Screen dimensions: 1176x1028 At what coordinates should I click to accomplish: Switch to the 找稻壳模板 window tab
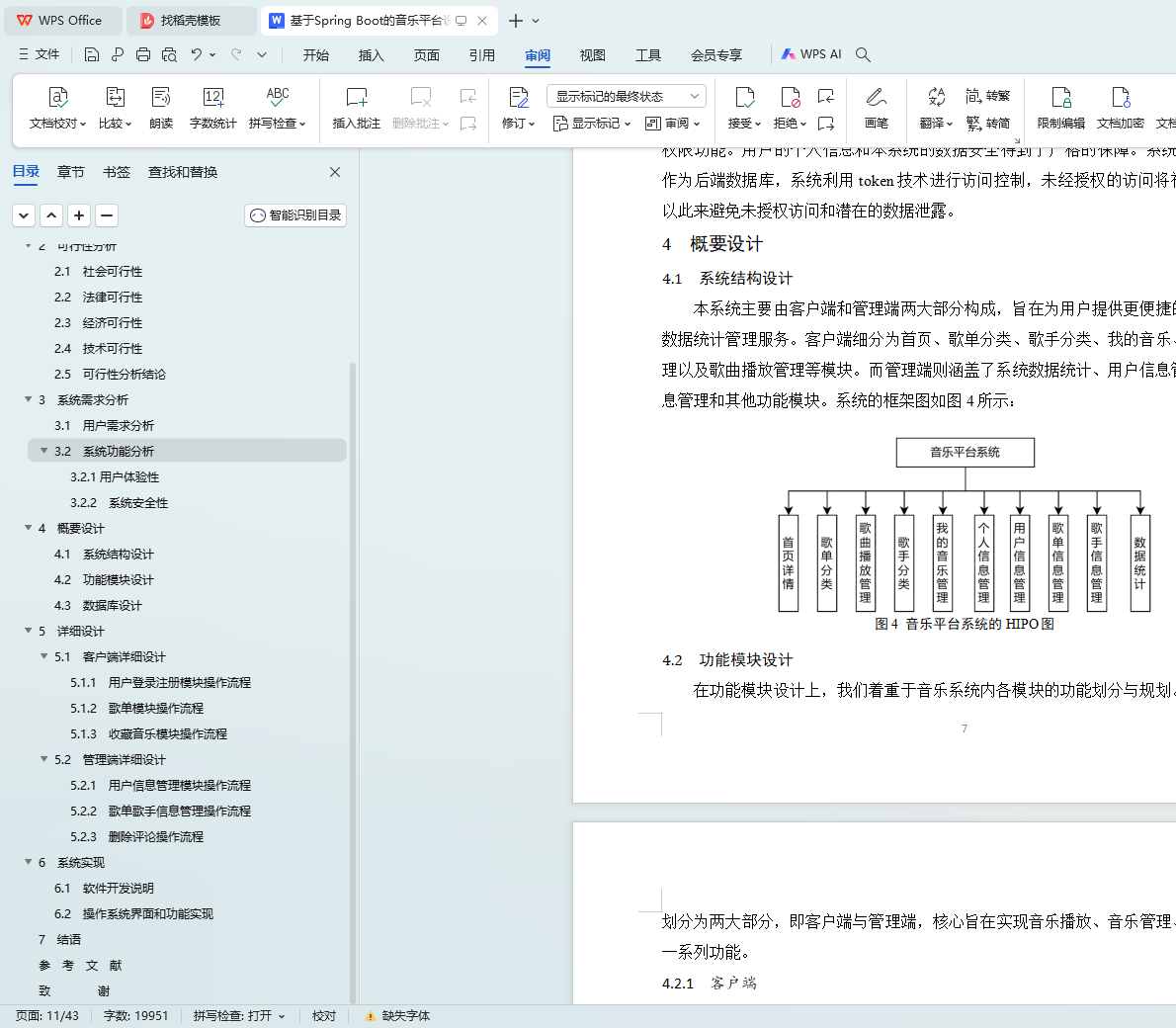click(191, 20)
